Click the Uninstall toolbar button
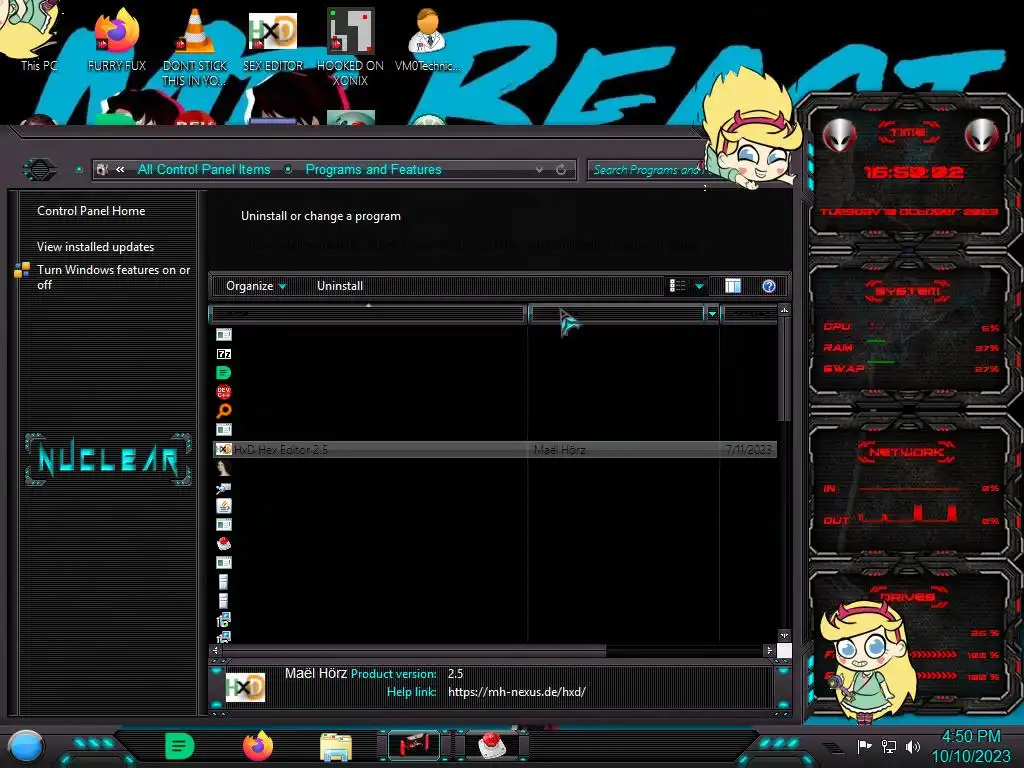This screenshot has width=1024, height=768. click(340, 286)
